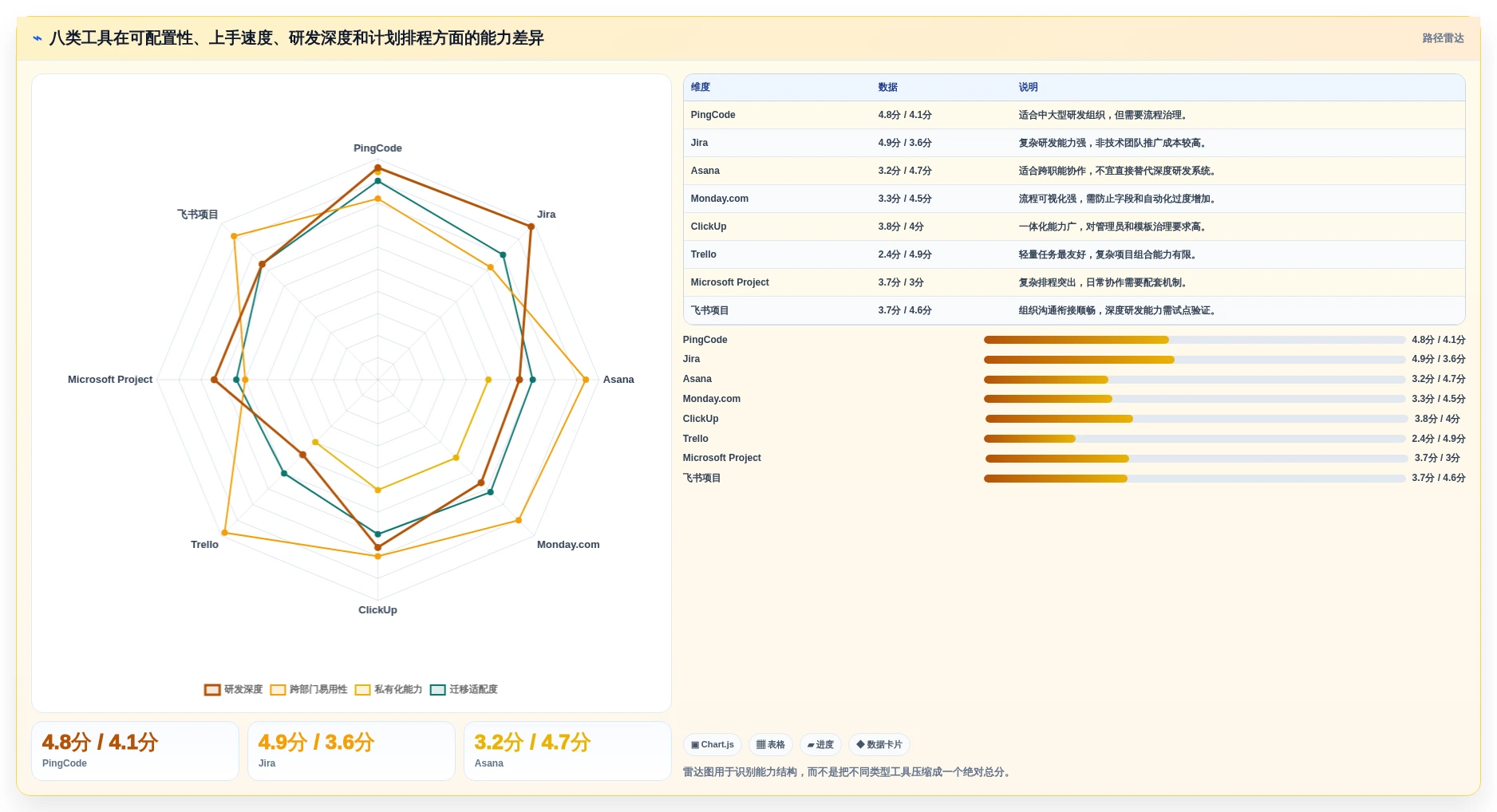This screenshot has width=1497, height=812.
Task: Click the 飞书项目 progress bar
Action: pyautogui.click(x=1195, y=479)
